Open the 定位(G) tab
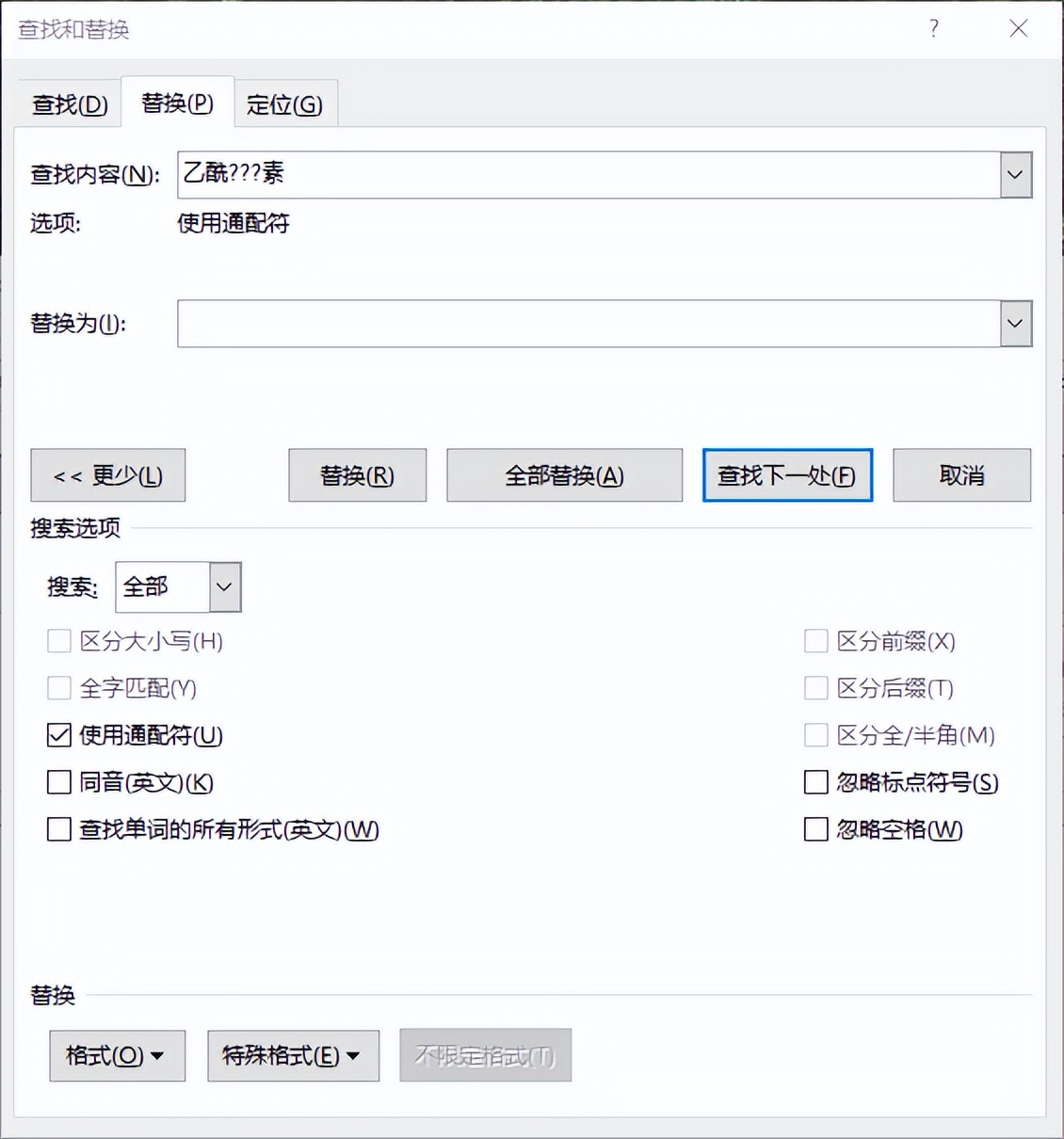This screenshot has height=1139, width=1064. pos(284,104)
